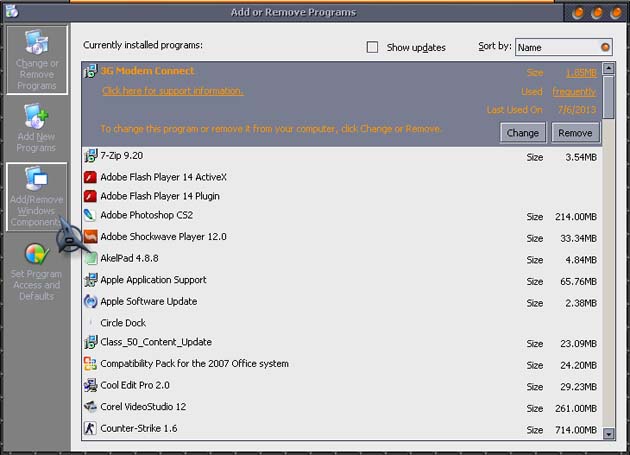Enable the Show updates checkbox
630x455 pixels.
pos(372,47)
